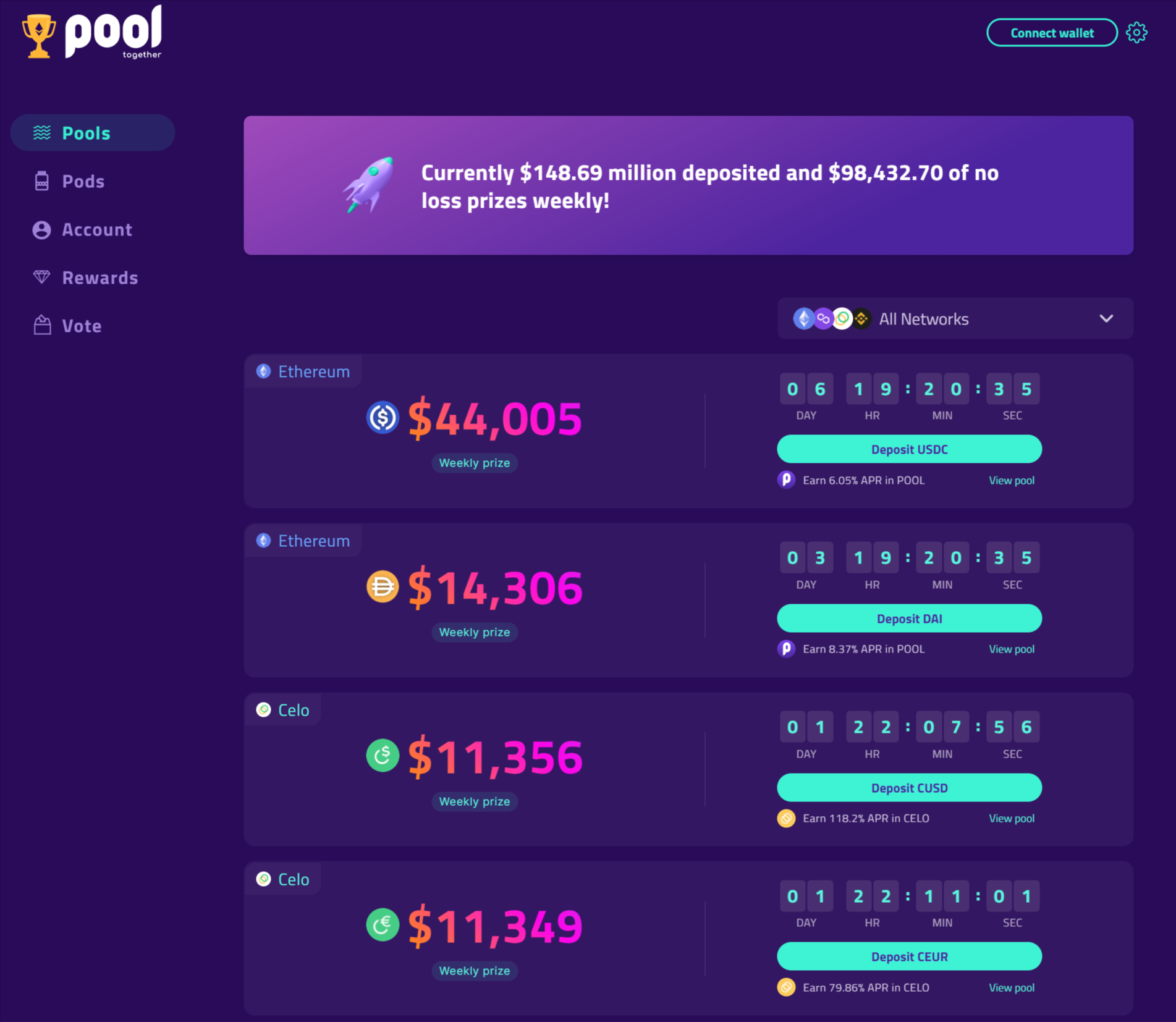Click the $14,306 prize amount
The height and width of the screenshot is (1022, 1176).
(495, 588)
